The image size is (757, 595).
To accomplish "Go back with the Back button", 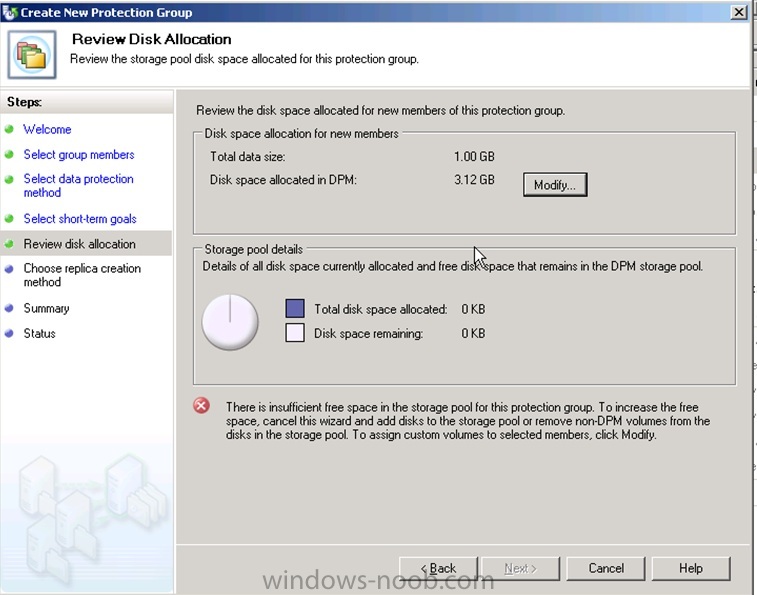I will [x=438, y=568].
